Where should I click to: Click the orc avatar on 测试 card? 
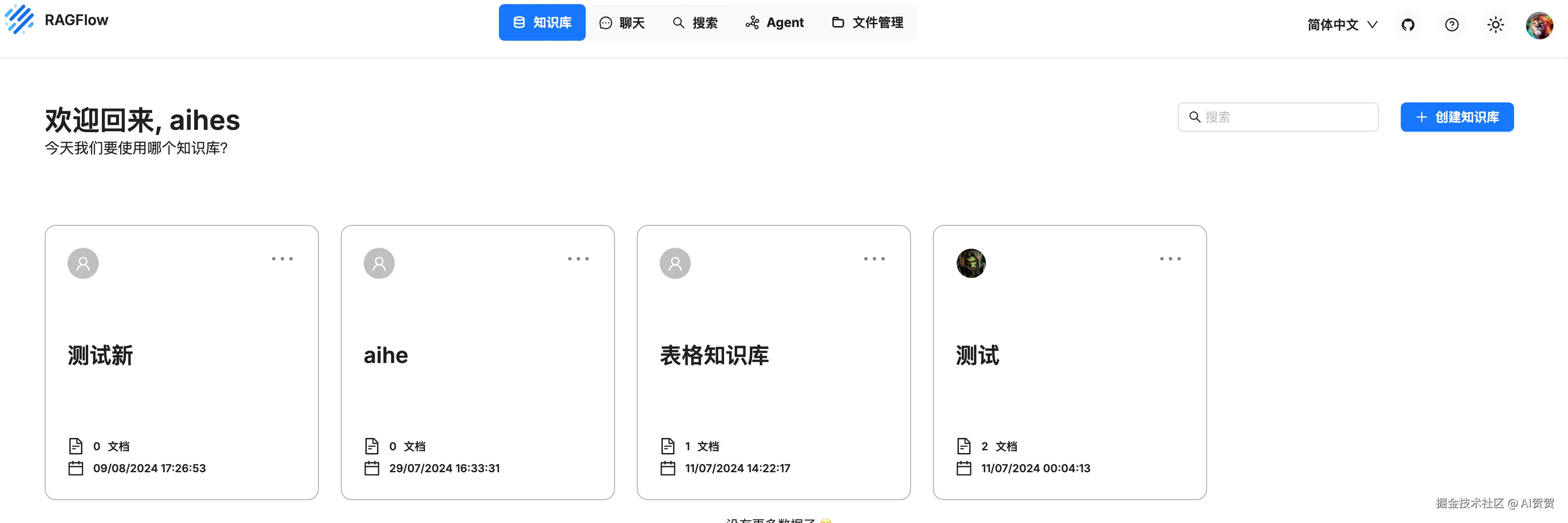[x=971, y=263]
